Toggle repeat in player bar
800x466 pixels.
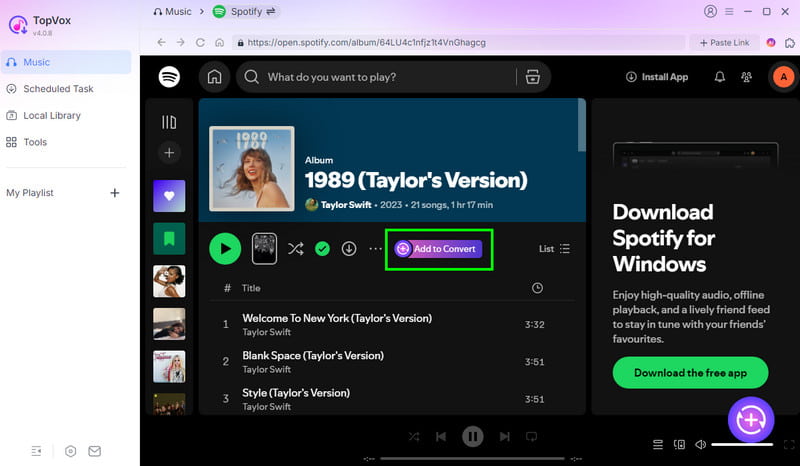tap(532, 436)
